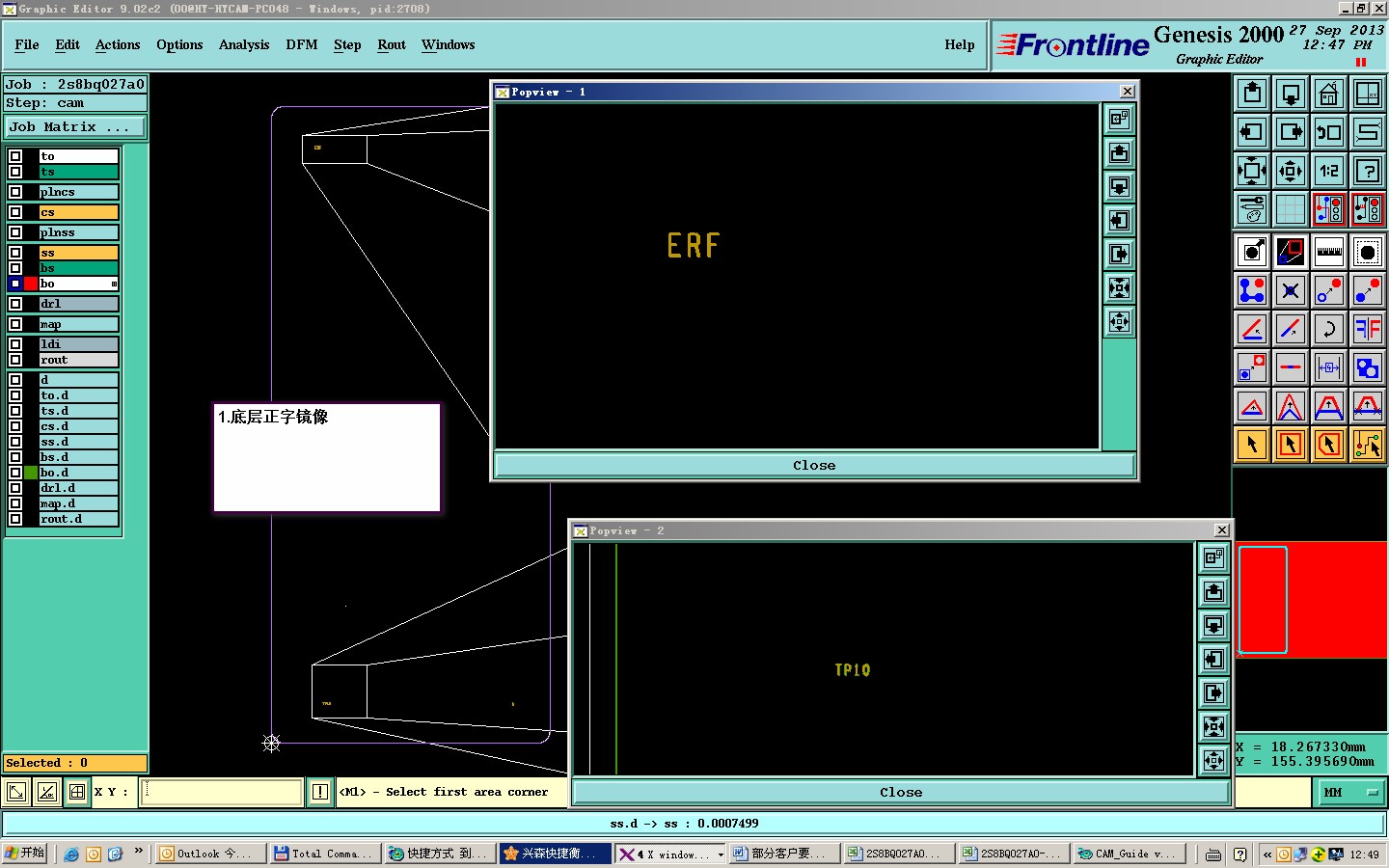1389x868 pixels.
Task: Open the File menu
Action: click(27, 45)
